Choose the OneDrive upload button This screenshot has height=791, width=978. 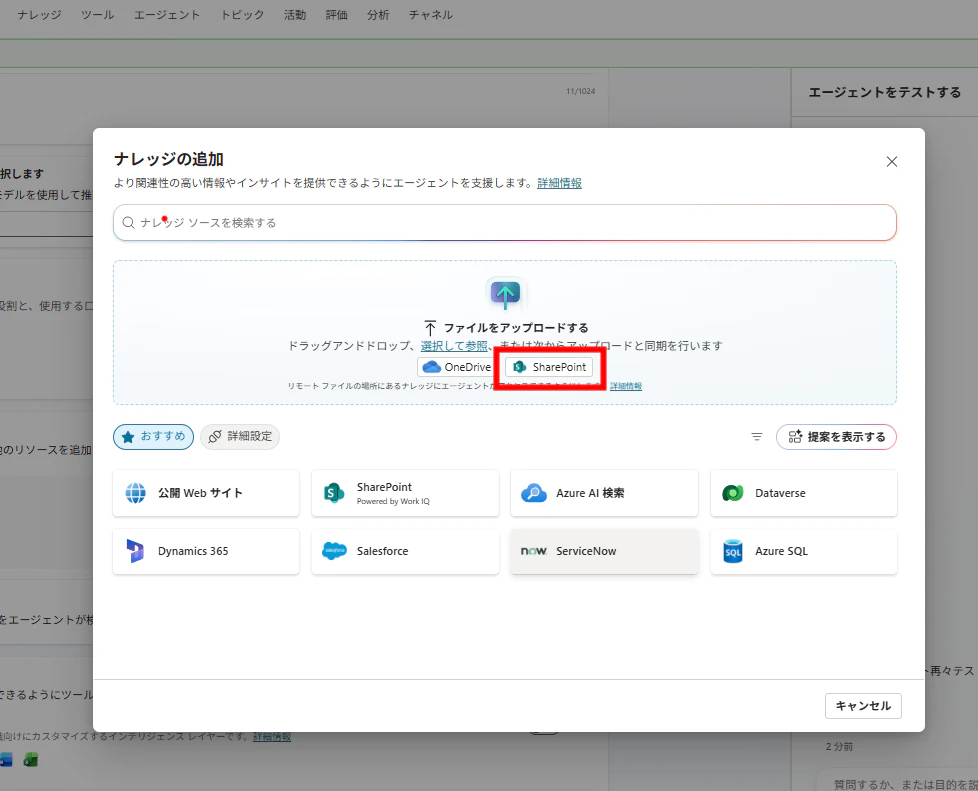pos(457,367)
